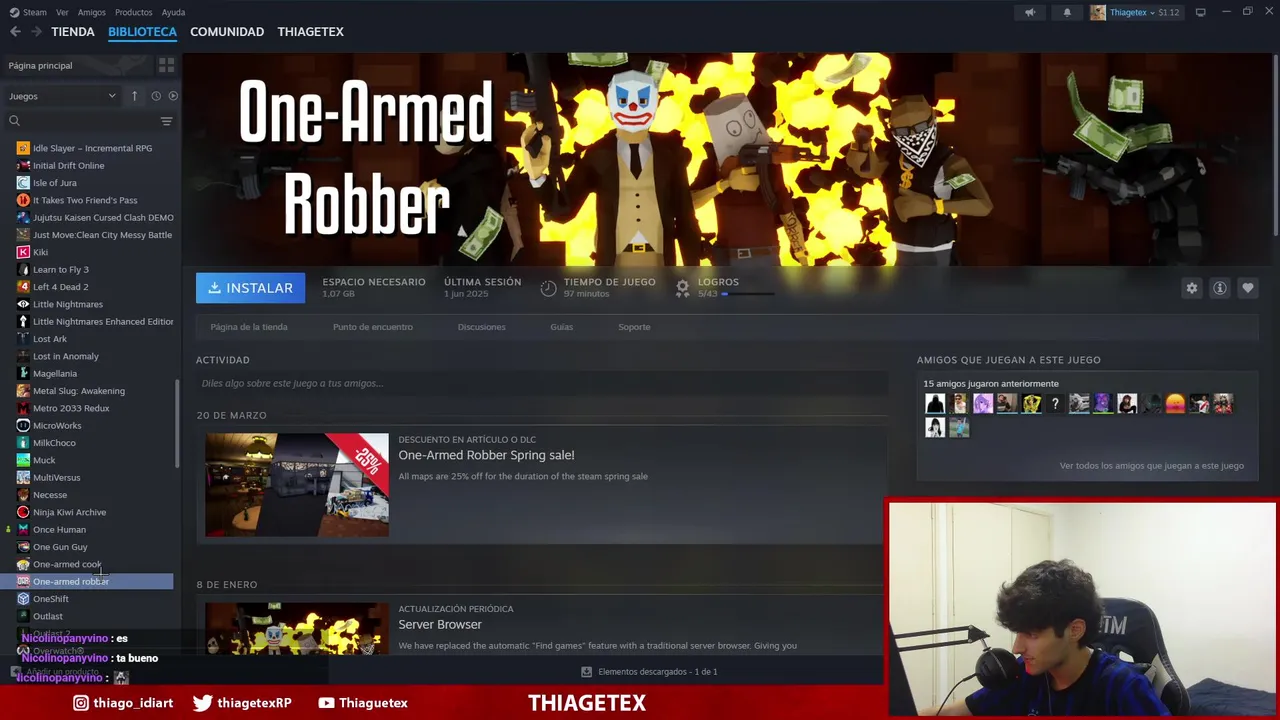Add One-Armed Robber to favorites heart
This screenshot has width=1280, height=720.
1248,288
